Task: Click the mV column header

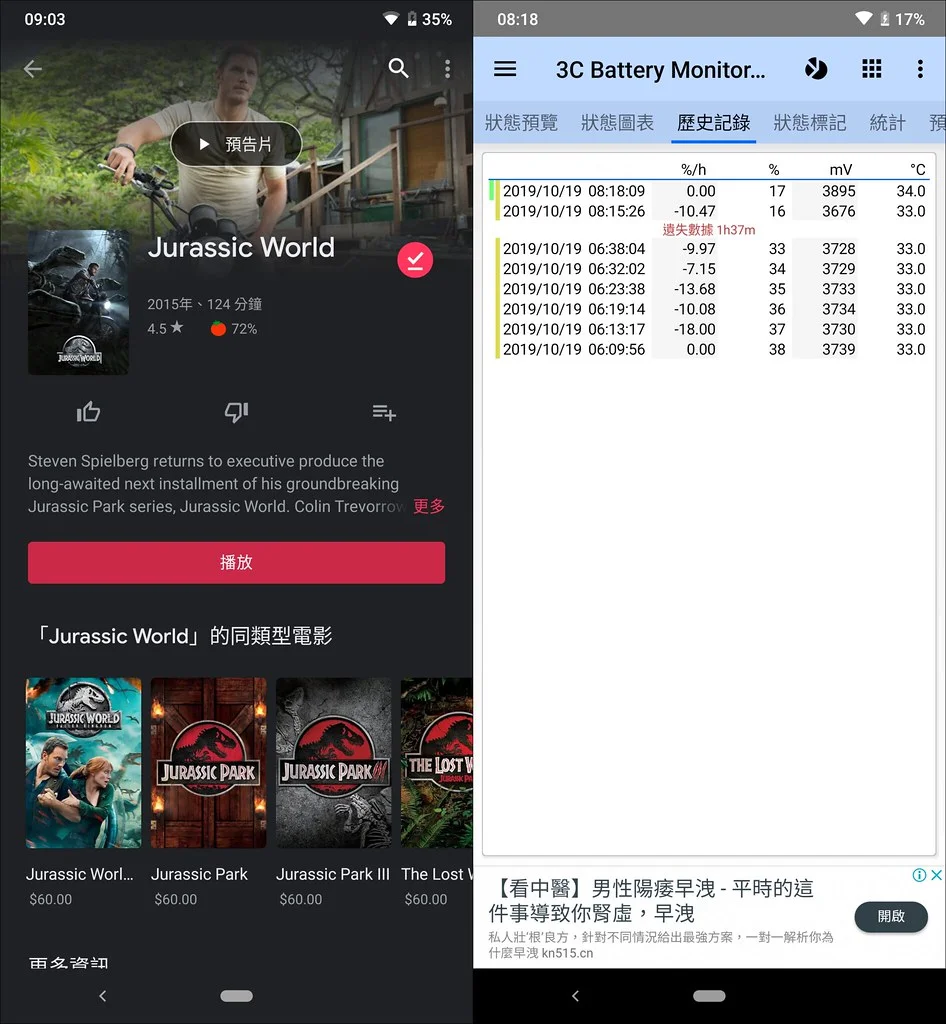Action: [x=841, y=170]
